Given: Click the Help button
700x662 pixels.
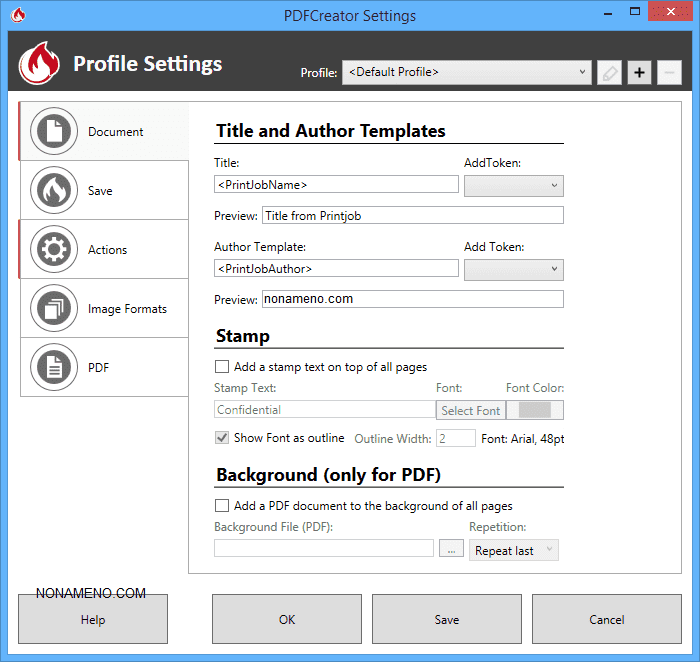Looking at the screenshot, I should point(93,619).
